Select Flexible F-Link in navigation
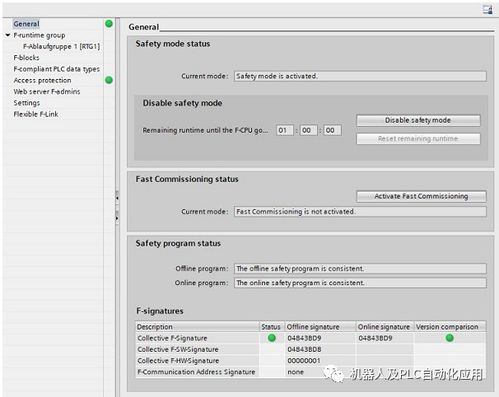The height and width of the screenshot is (397, 499). click(36, 114)
